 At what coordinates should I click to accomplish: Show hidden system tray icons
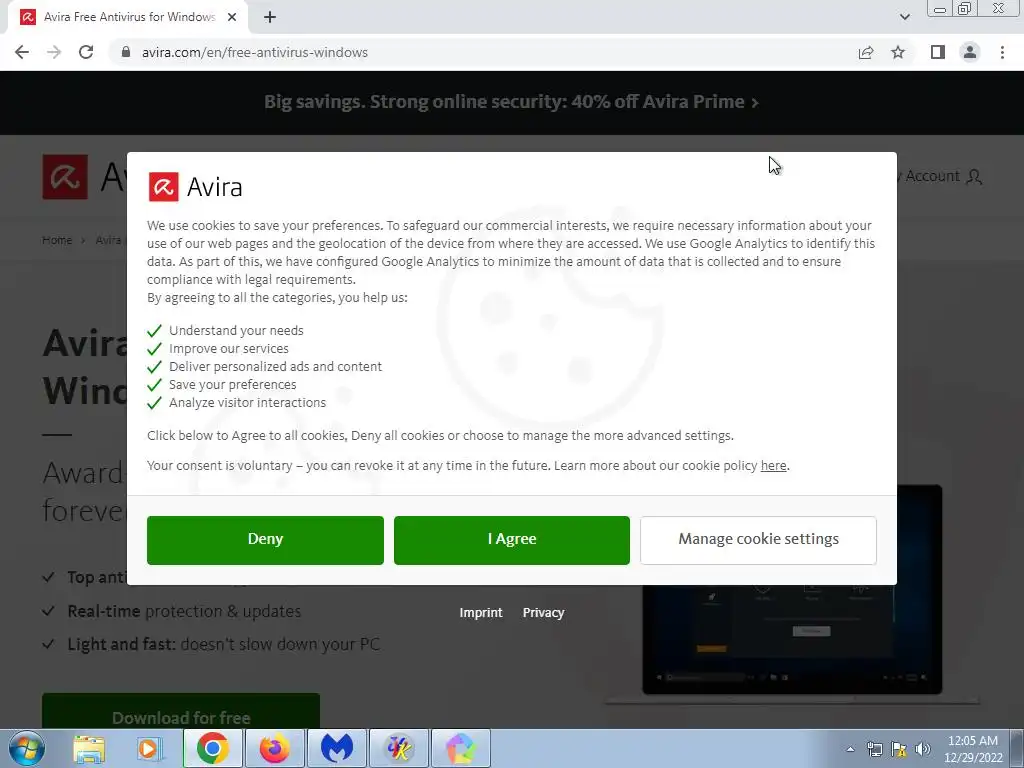(850, 749)
